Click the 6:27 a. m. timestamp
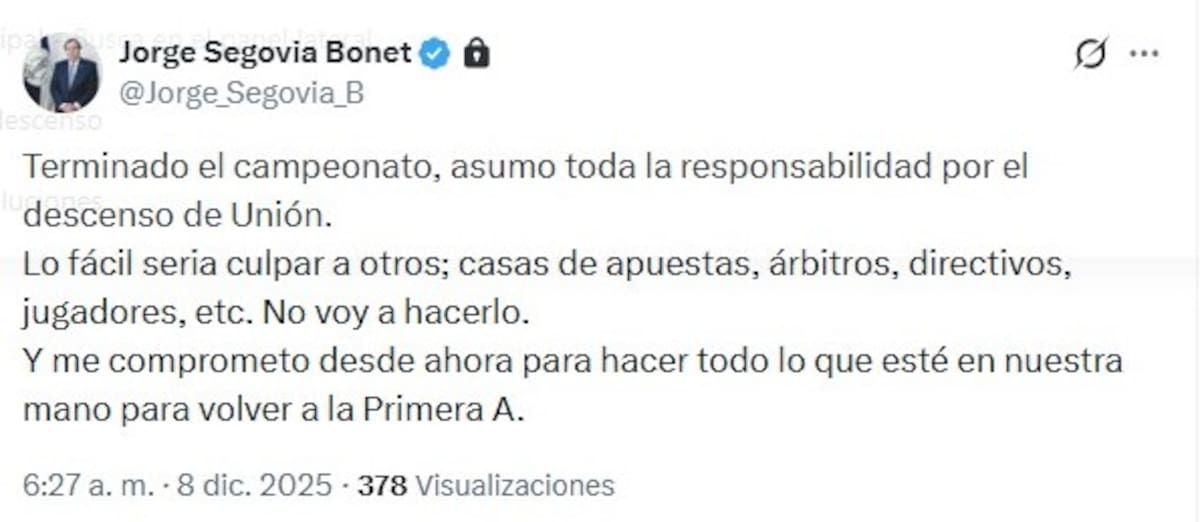This screenshot has height=522, width=1200. tap(88, 486)
